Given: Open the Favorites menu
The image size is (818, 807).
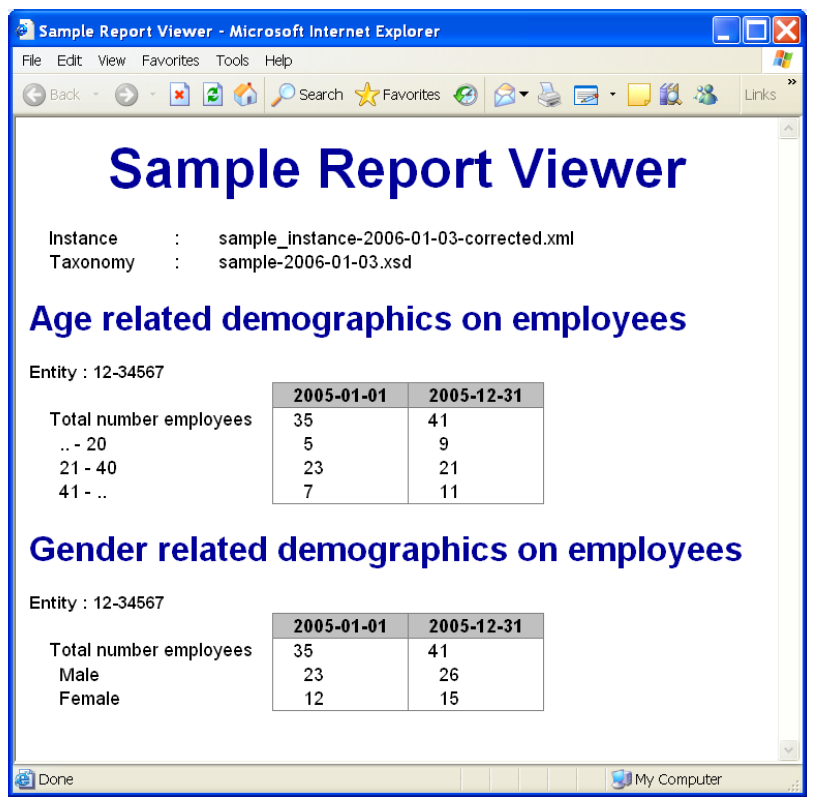Looking at the screenshot, I should pos(171,61).
